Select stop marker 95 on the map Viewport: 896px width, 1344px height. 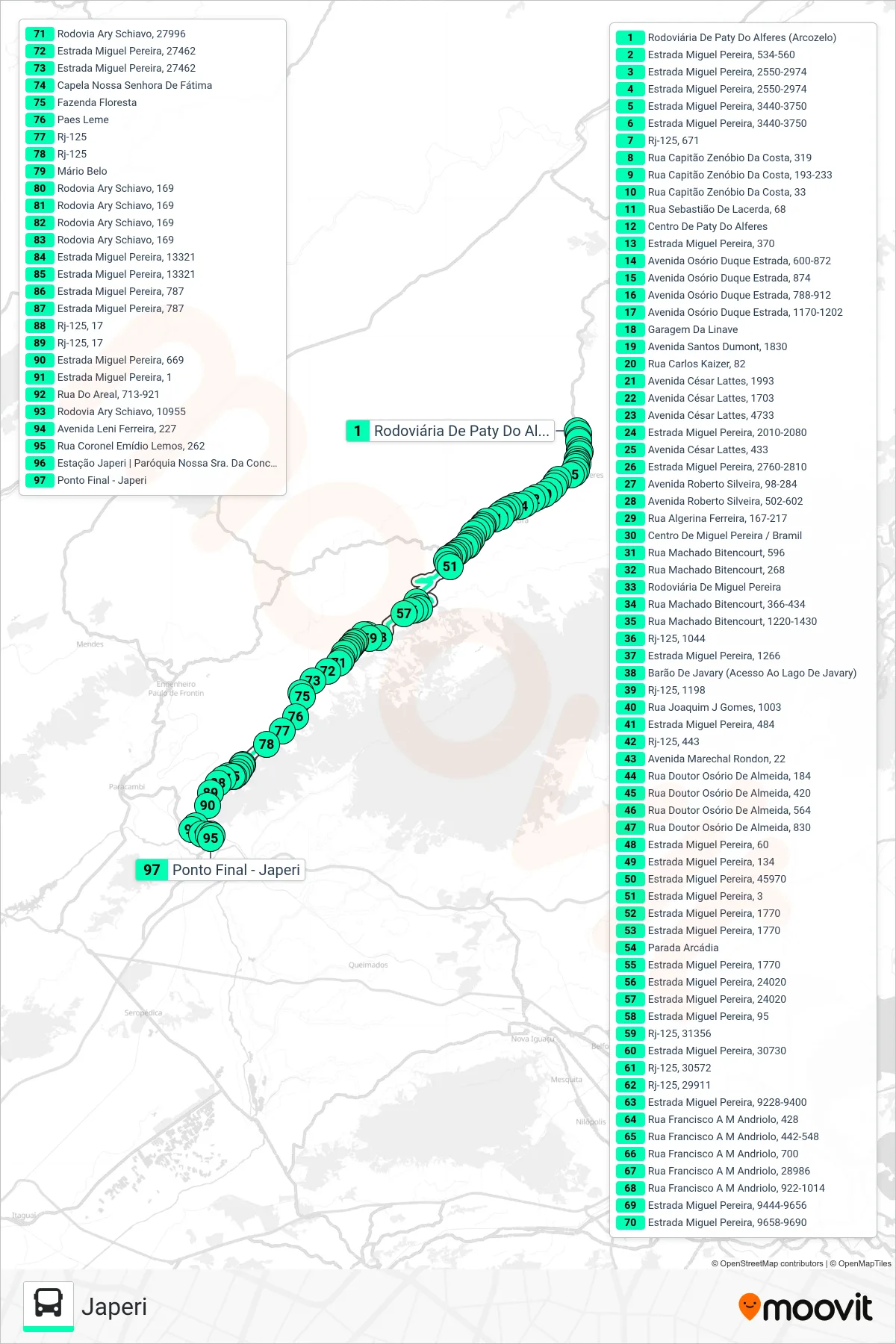[x=211, y=838]
